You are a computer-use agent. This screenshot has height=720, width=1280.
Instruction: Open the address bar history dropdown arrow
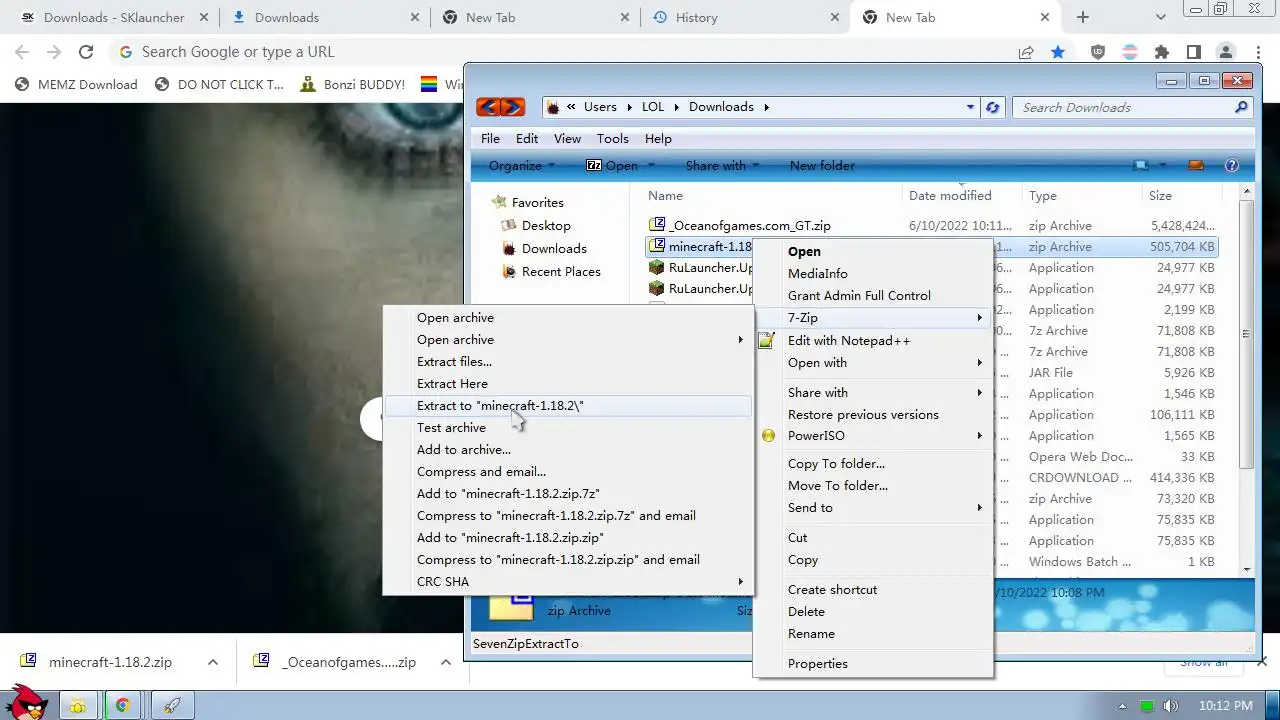tap(970, 107)
